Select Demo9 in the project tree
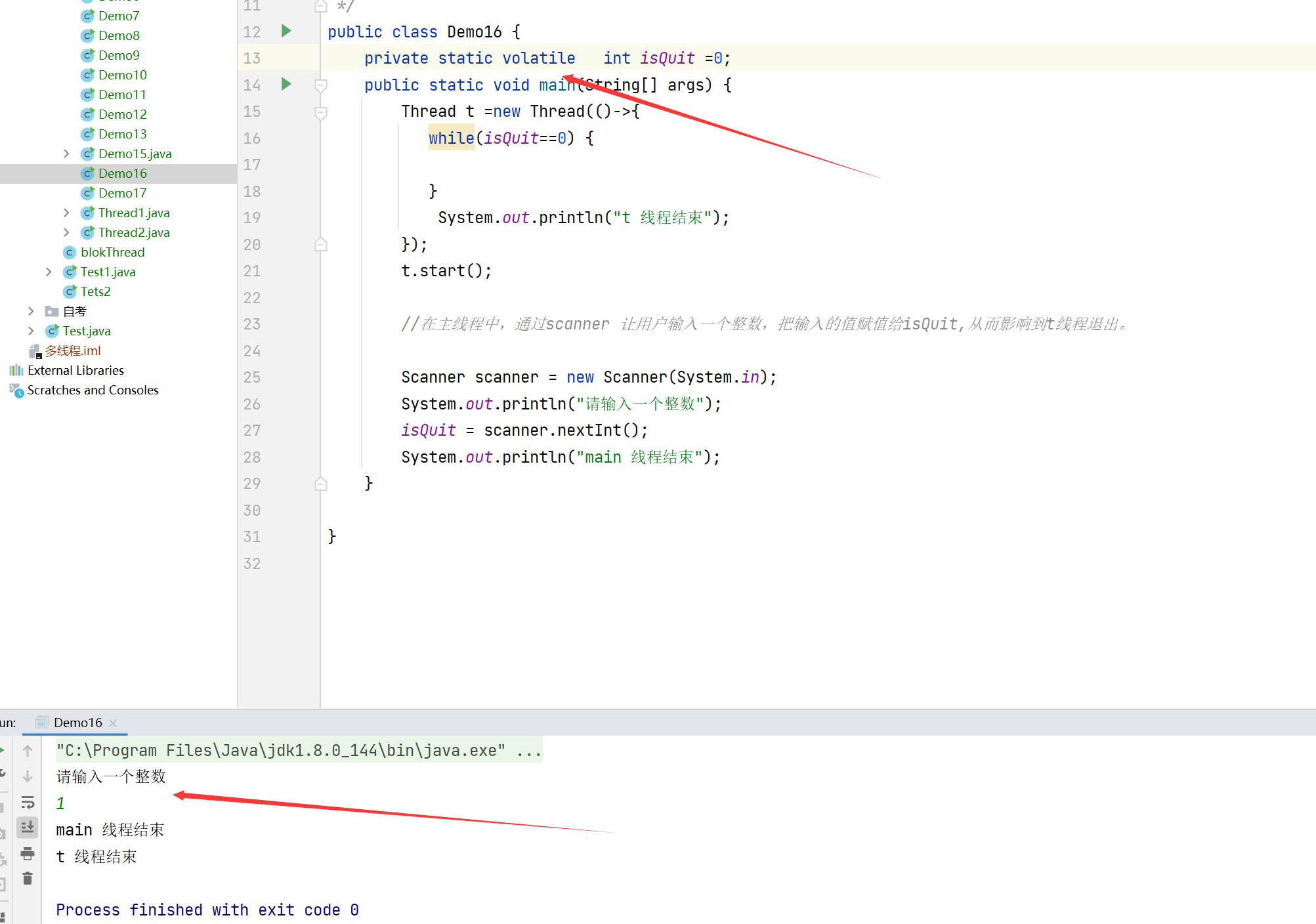 (x=119, y=55)
